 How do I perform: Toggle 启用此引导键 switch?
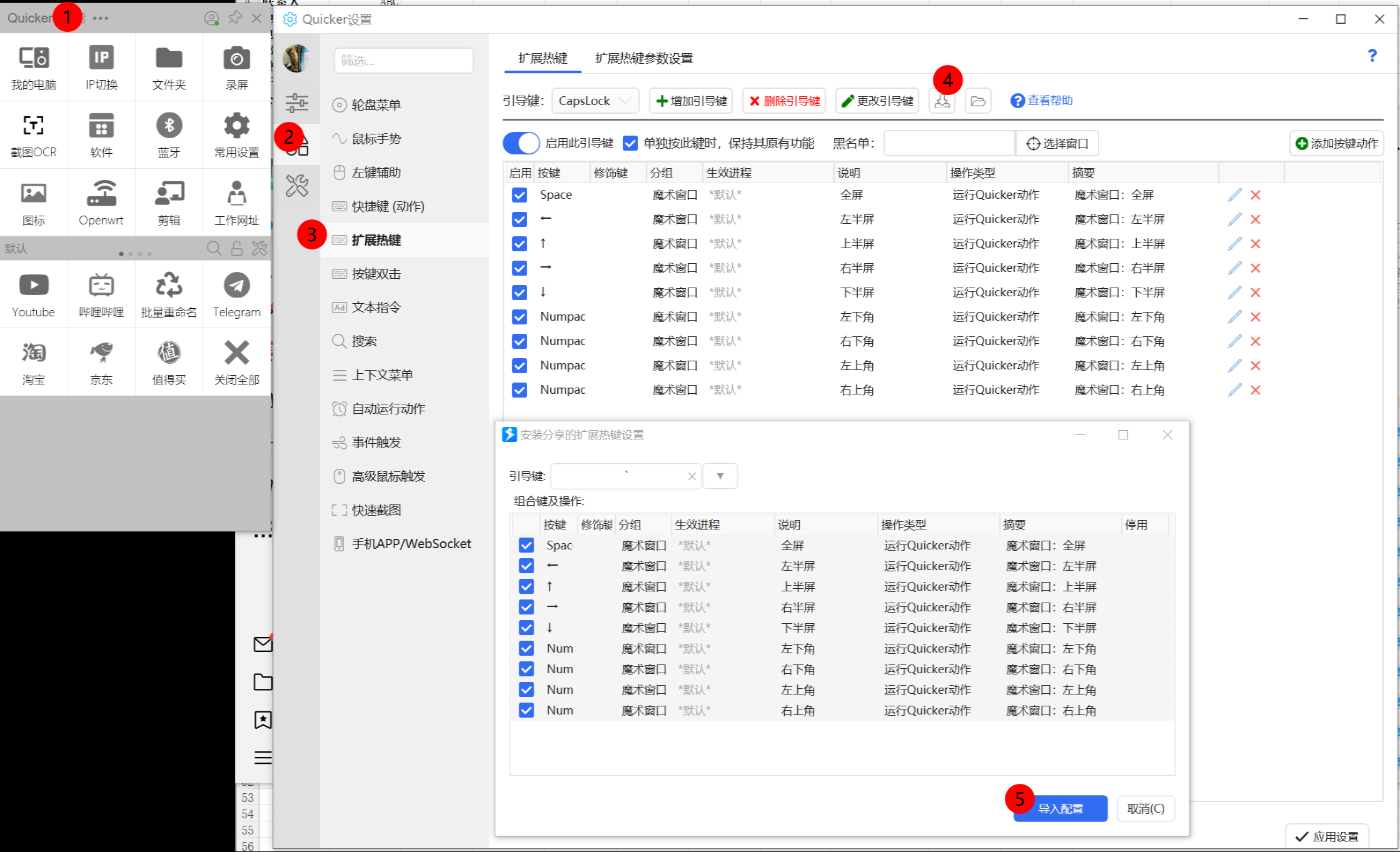point(521,143)
